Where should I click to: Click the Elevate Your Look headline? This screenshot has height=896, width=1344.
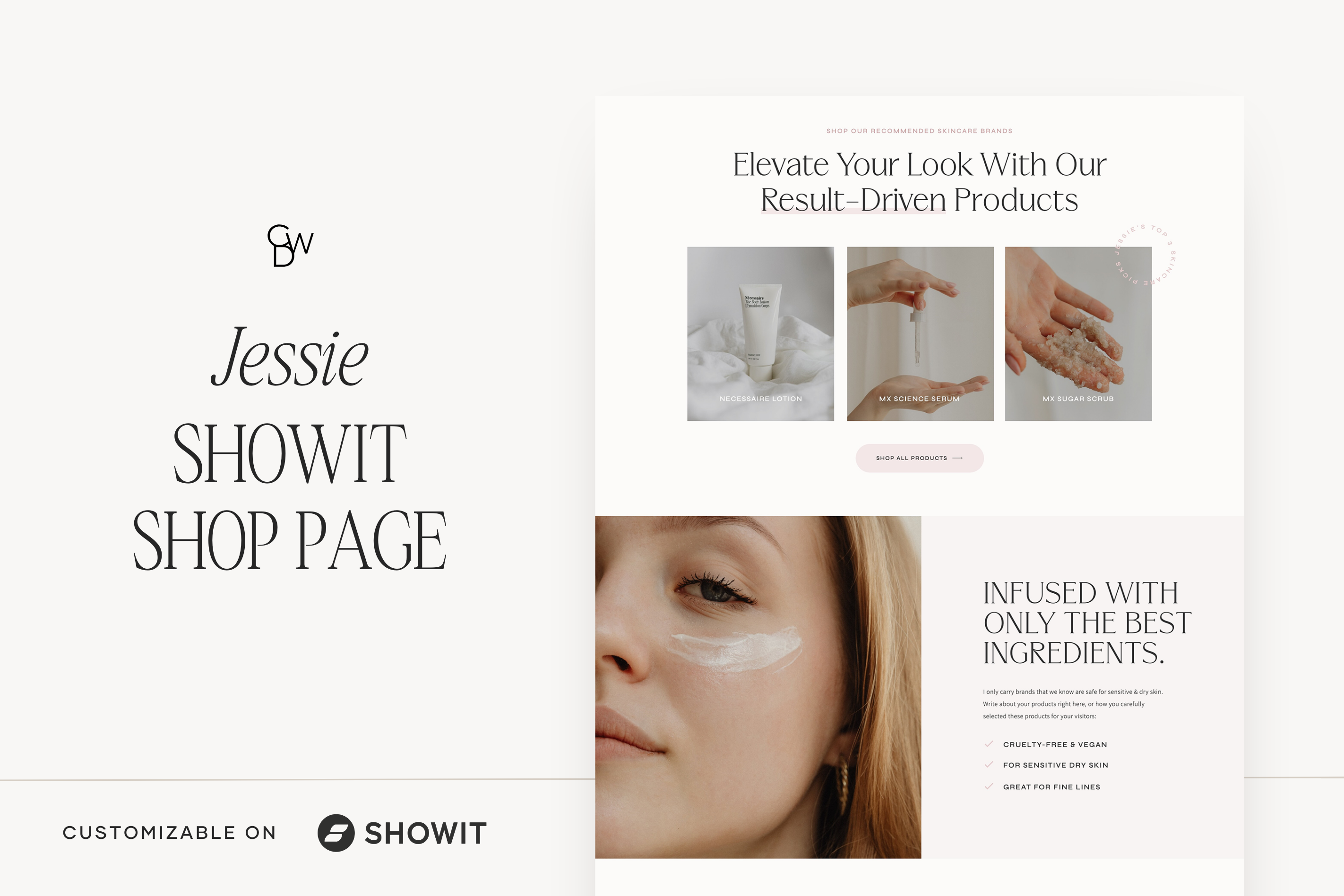(x=919, y=182)
